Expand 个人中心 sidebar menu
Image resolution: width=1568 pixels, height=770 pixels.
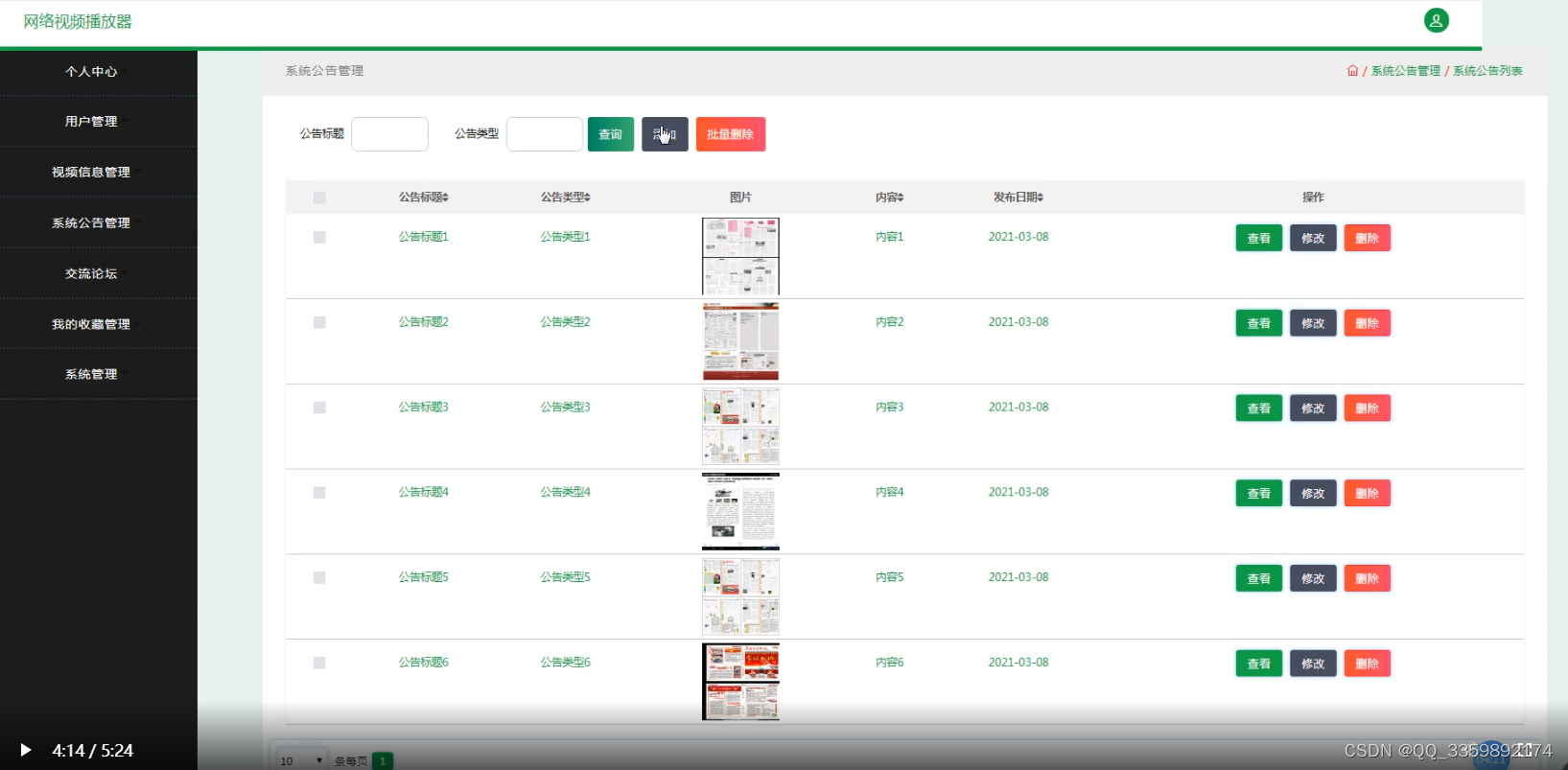98,72
